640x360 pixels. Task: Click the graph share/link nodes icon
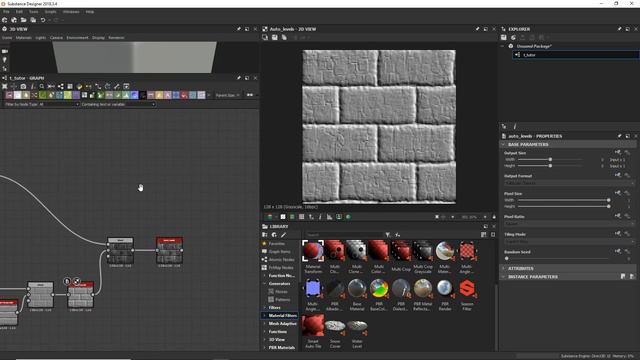pos(60,87)
